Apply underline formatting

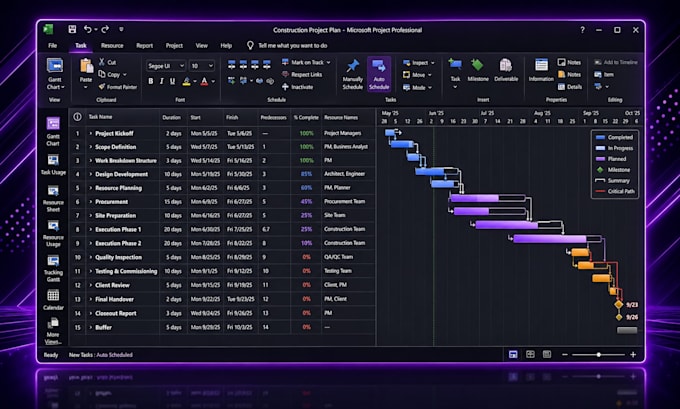click(172, 81)
